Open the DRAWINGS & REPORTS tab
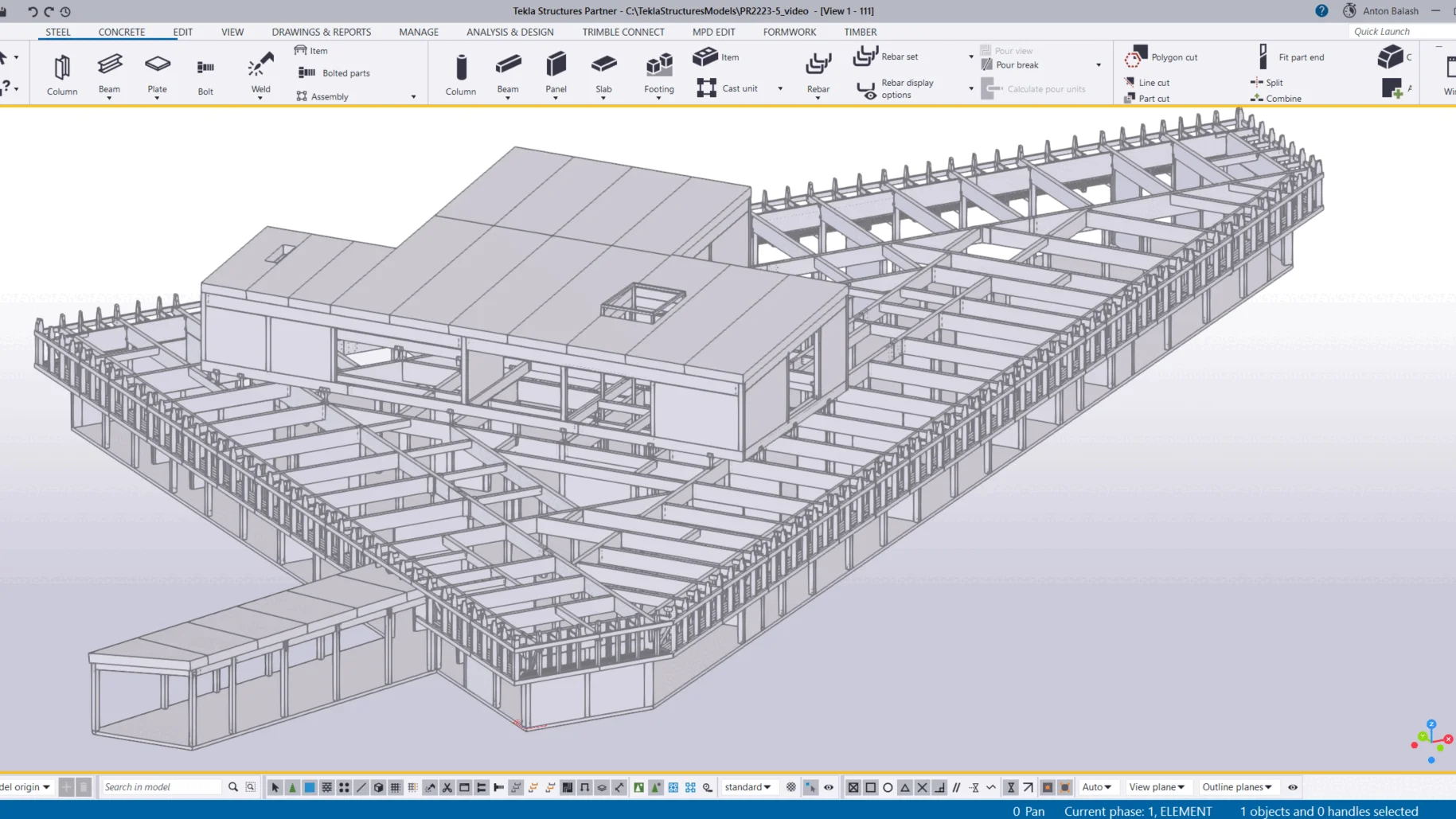Viewport: 1456px width, 819px height. point(322,32)
